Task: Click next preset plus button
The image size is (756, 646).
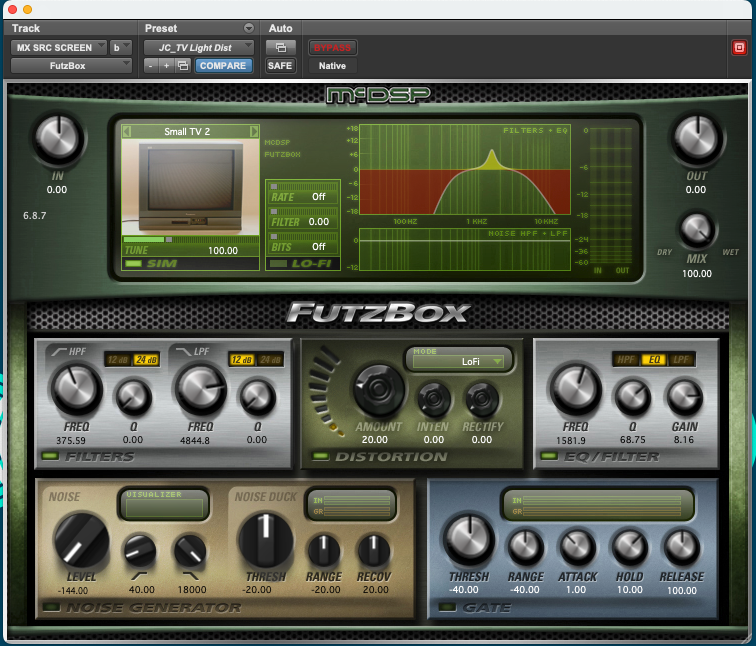Action: click(166, 66)
